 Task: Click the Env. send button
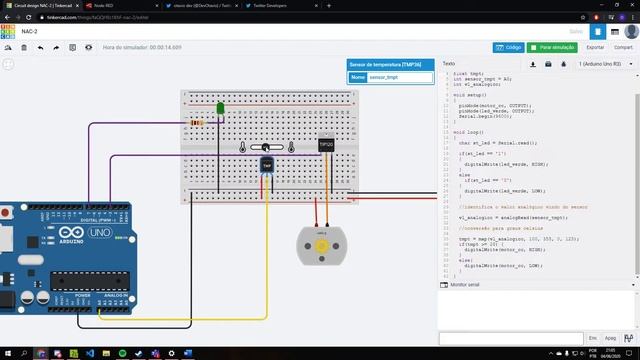pyautogui.click(x=593, y=338)
